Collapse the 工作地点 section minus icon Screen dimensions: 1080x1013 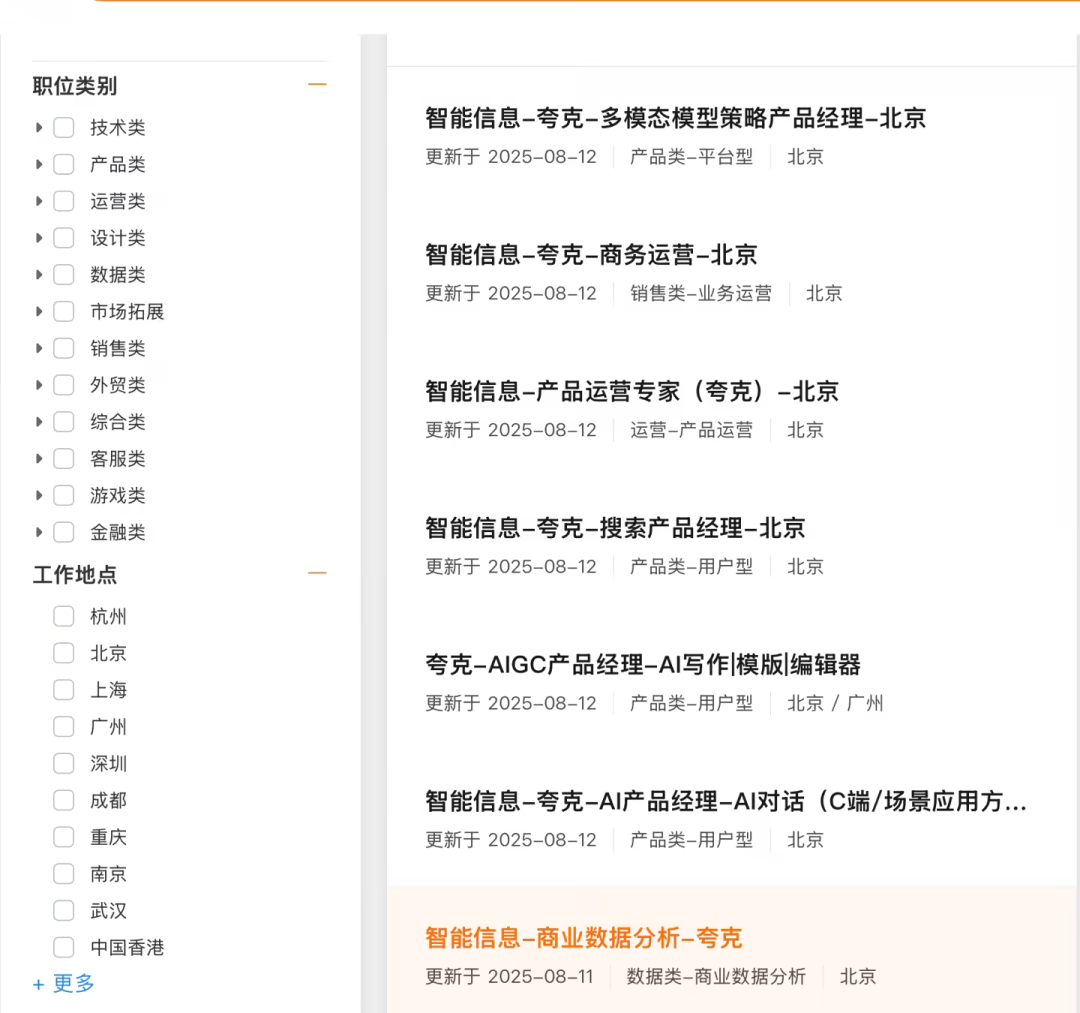point(317,573)
